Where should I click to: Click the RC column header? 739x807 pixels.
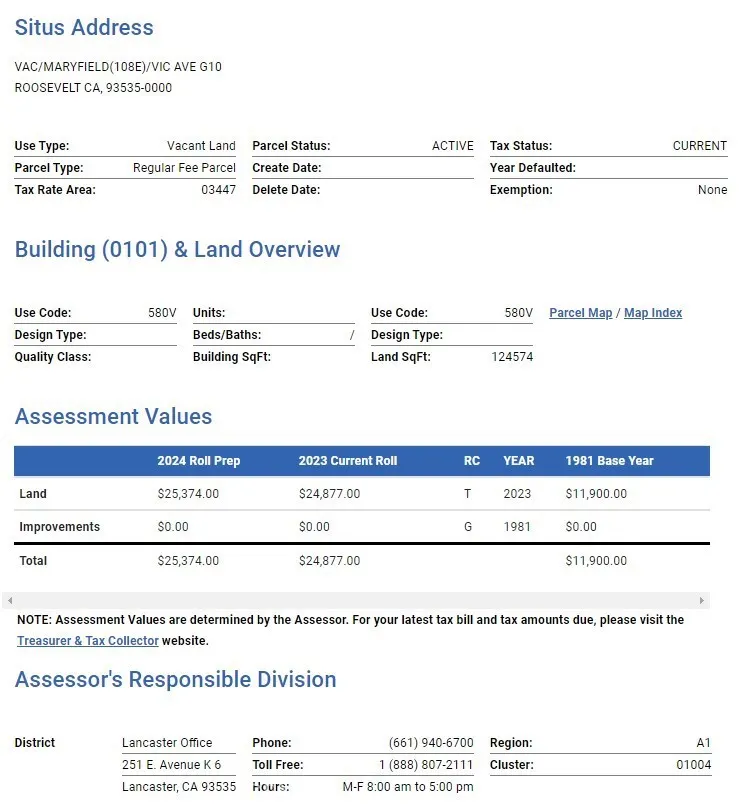click(x=472, y=461)
